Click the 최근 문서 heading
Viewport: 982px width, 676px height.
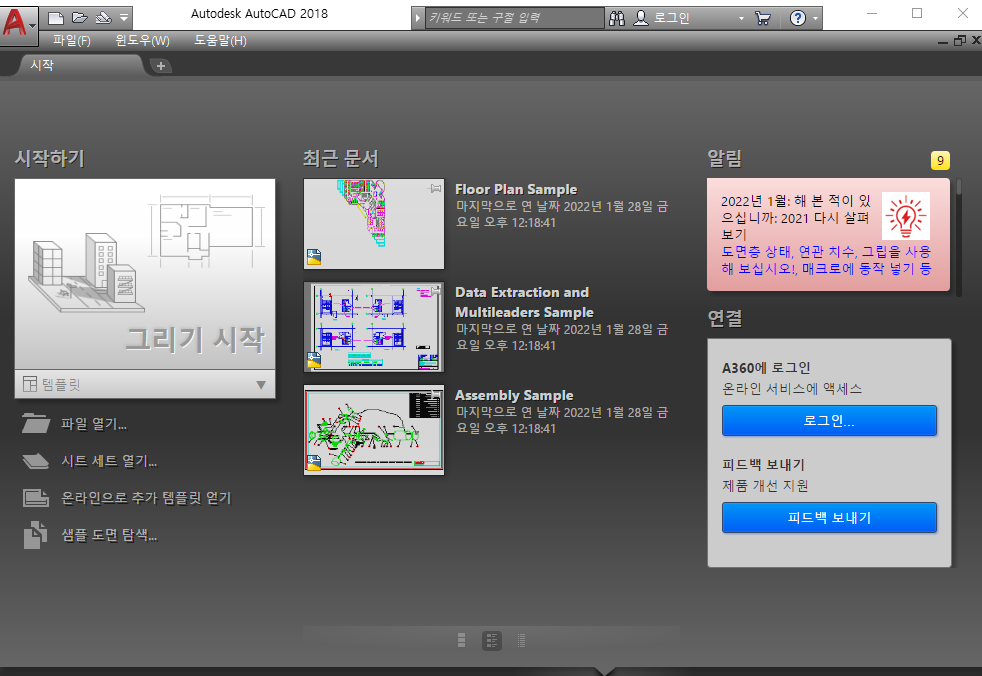click(x=341, y=159)
